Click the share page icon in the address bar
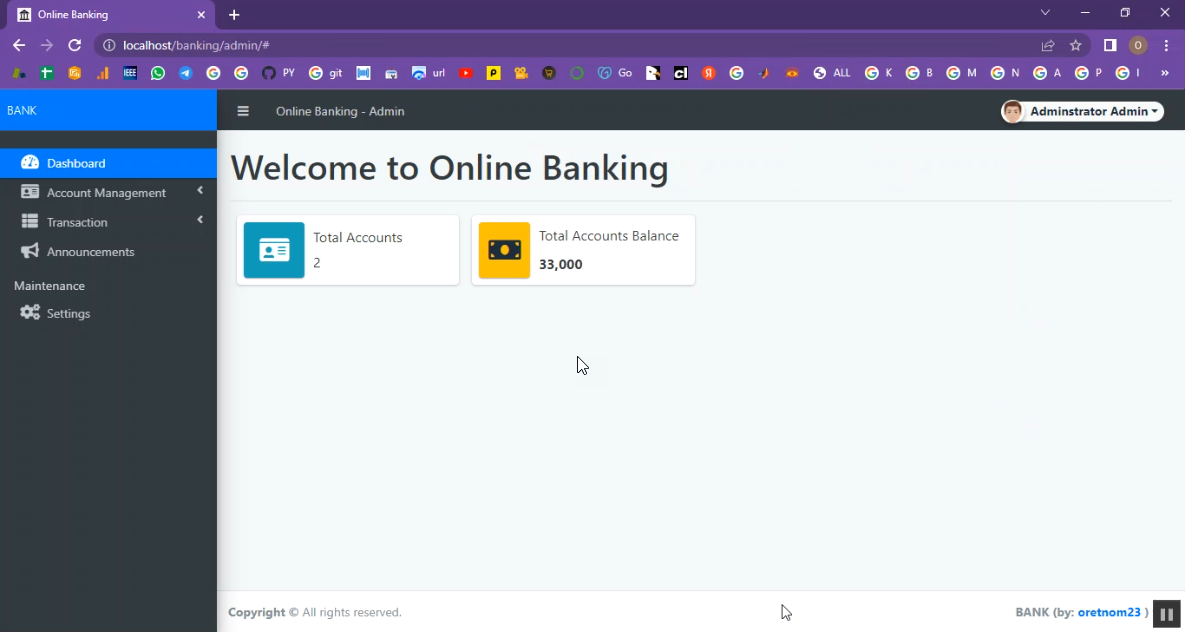 (1047, 45)
